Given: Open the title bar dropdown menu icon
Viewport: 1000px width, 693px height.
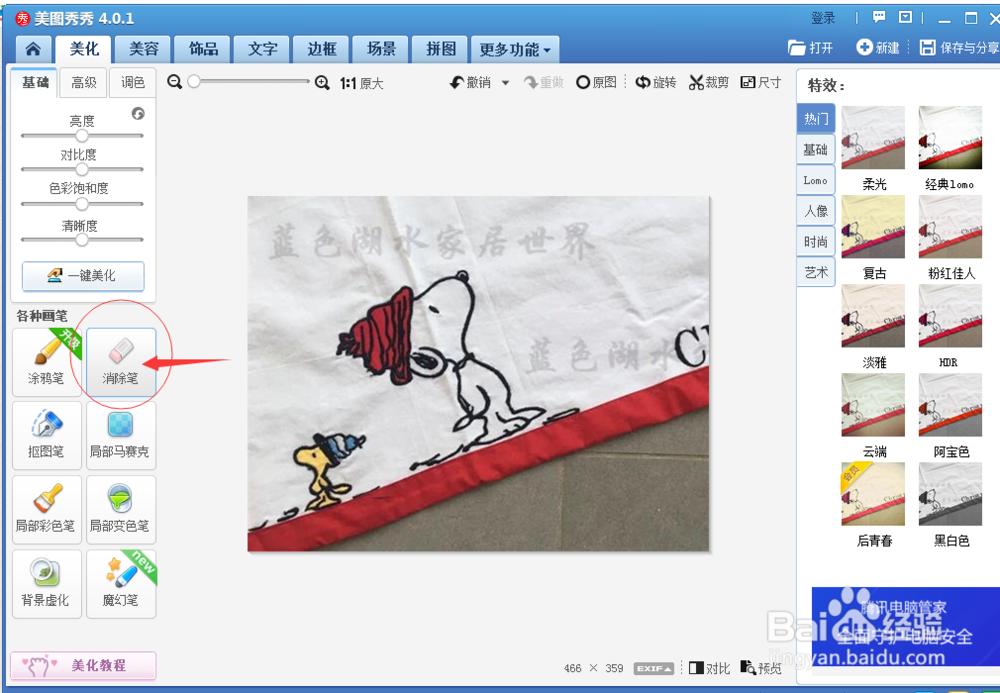Looking at the screenshot, I should click(x=905, y=17).
